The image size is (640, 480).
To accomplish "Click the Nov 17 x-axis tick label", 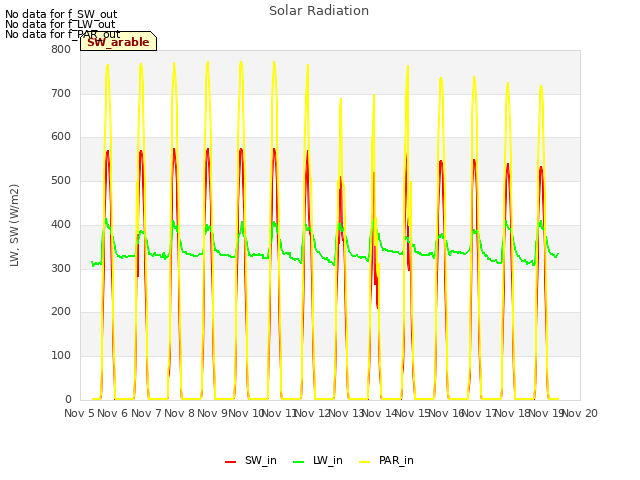I will [480, 413].
